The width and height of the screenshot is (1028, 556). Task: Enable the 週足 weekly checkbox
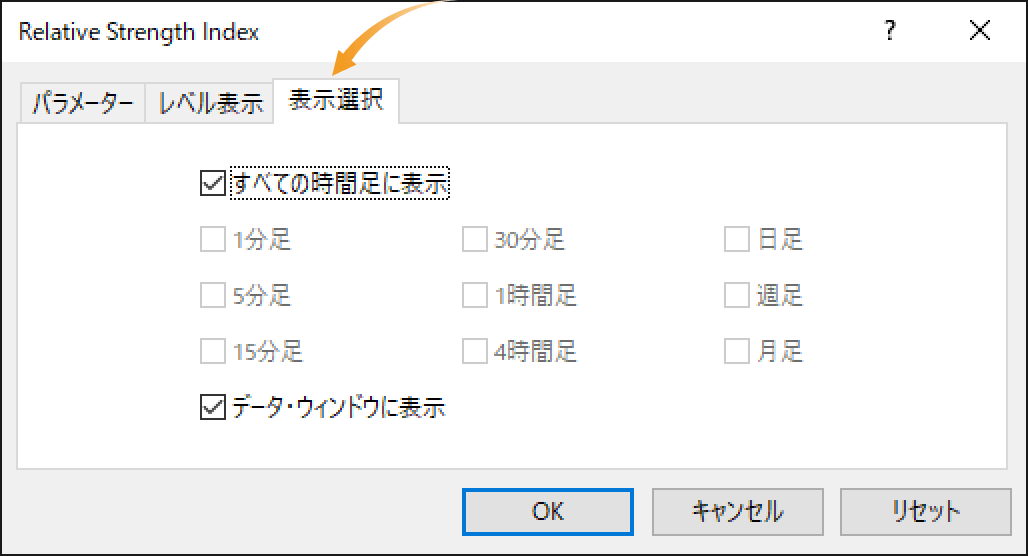[737, 295]
